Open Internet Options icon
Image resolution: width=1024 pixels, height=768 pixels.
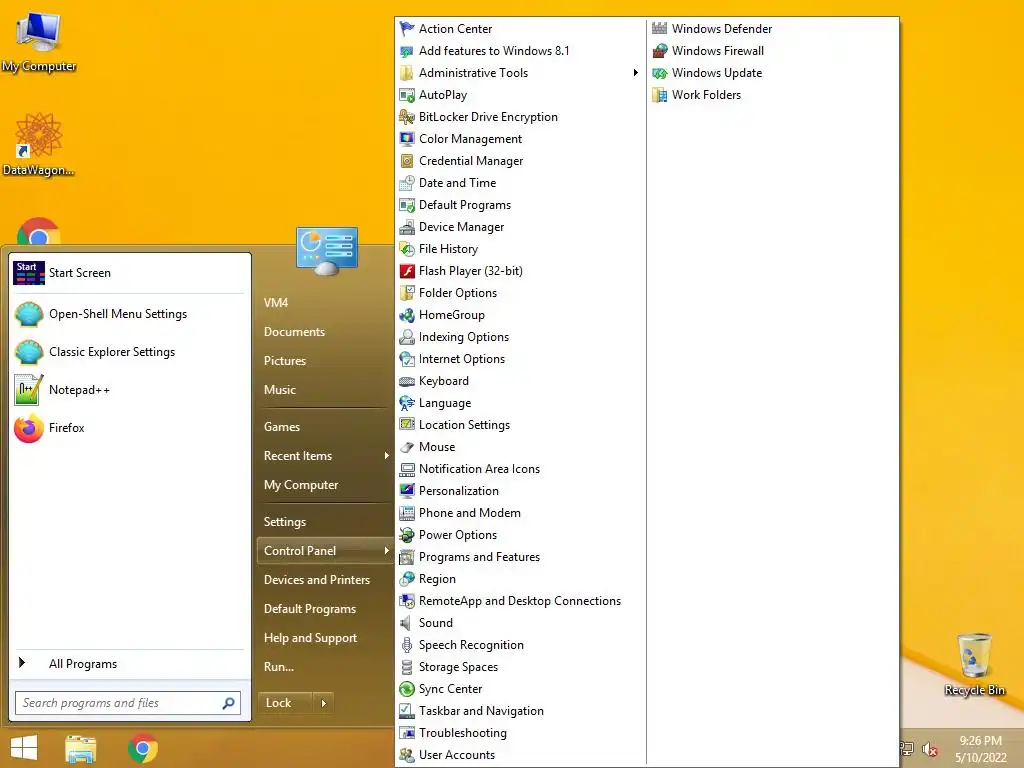click(x=407, y=359)
